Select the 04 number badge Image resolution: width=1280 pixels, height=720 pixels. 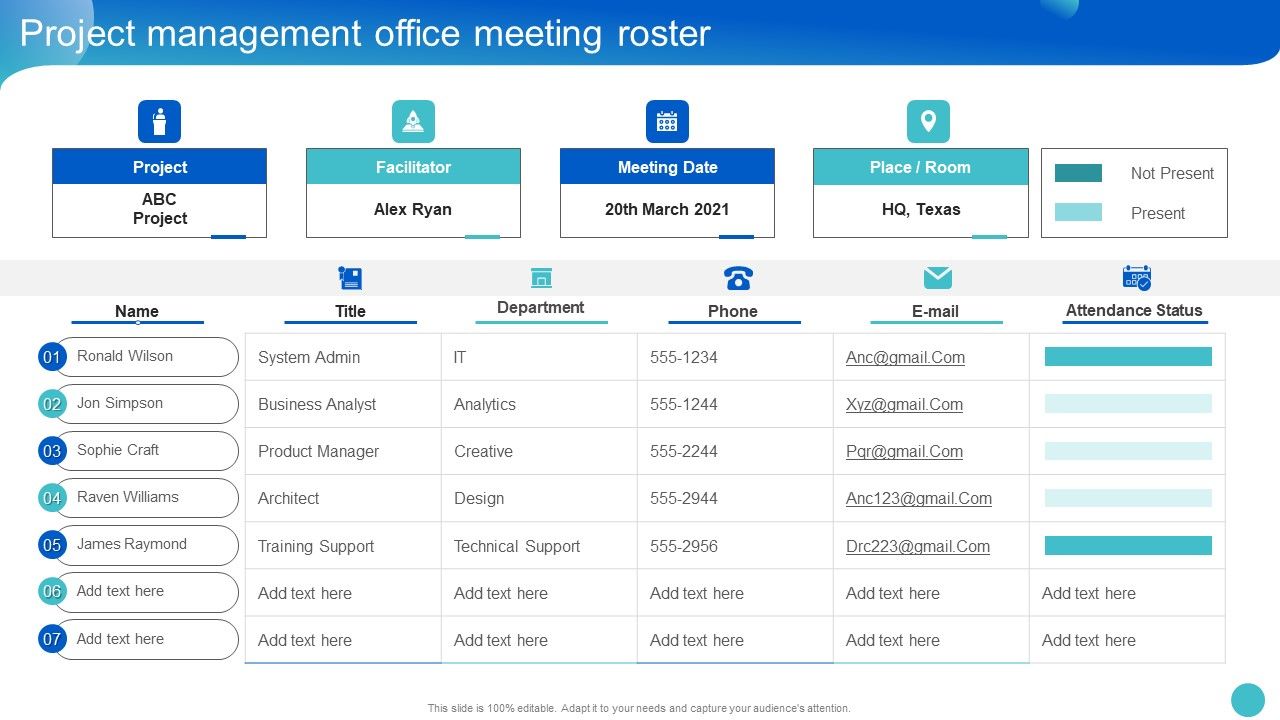52,498
